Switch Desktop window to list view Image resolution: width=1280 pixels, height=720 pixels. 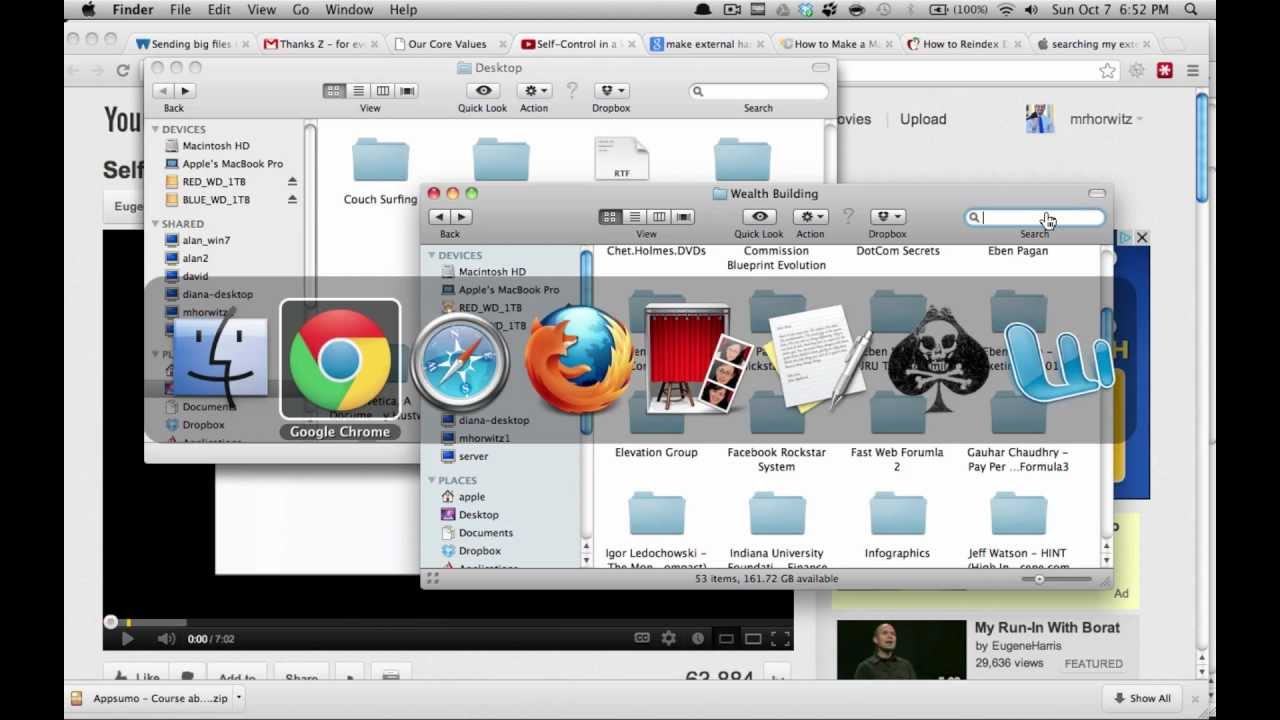click(358, 91)
